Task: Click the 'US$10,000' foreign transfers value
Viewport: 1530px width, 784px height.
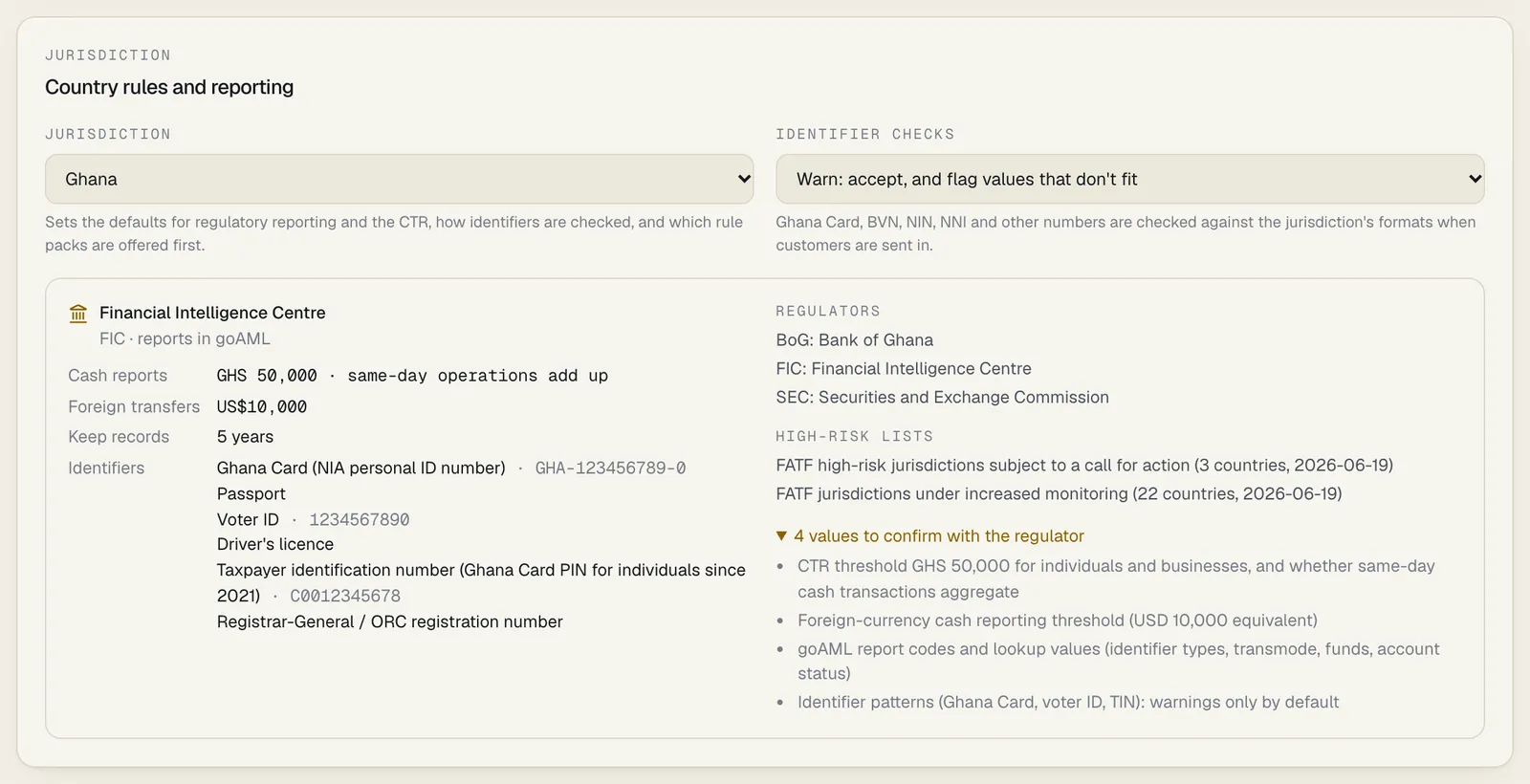Action: (x=262, y=406)
